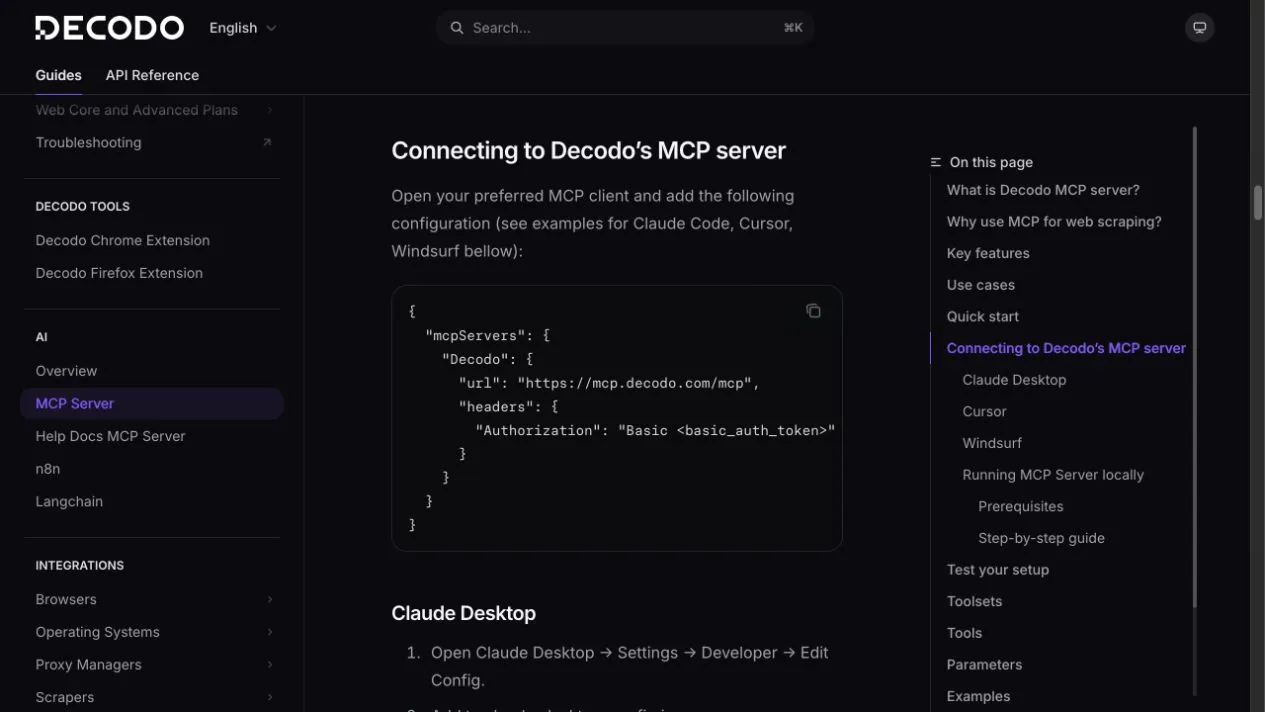Jump to Toolsets section
The width and height of the screenshot is (1265, 712).
(974, 602)
